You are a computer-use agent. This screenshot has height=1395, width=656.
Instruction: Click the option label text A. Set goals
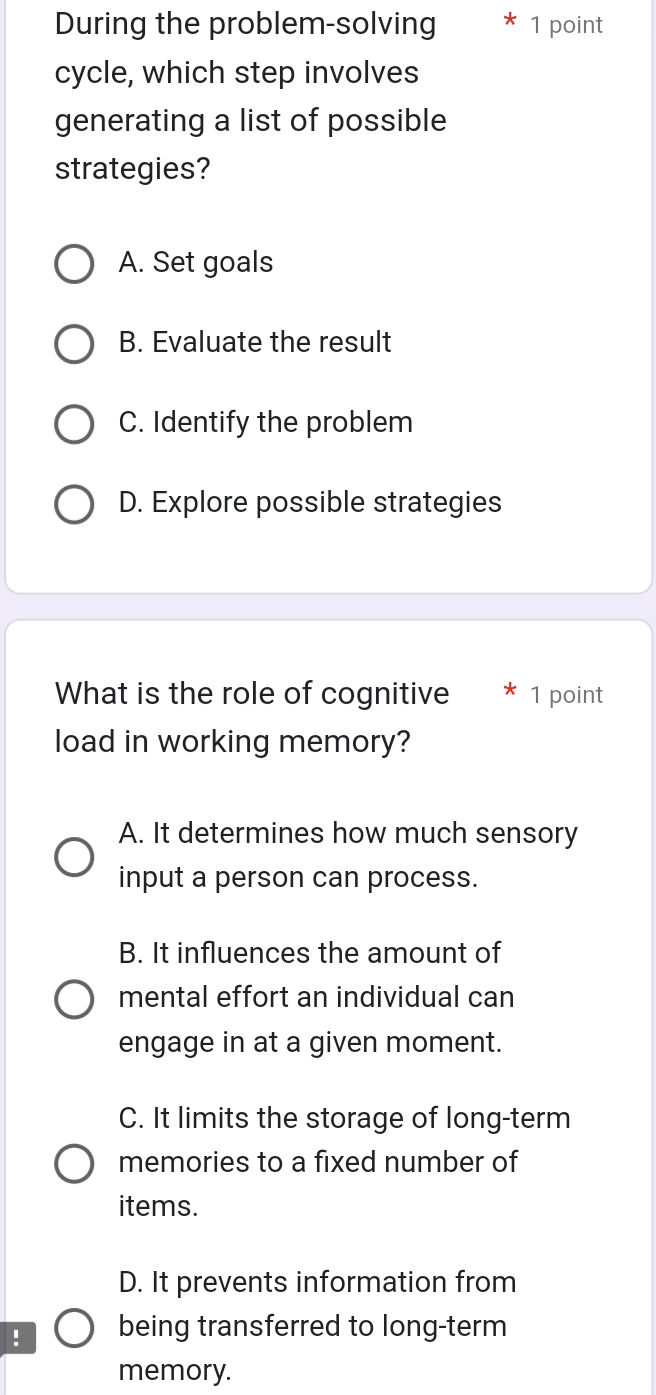click(x=196, y=263)
